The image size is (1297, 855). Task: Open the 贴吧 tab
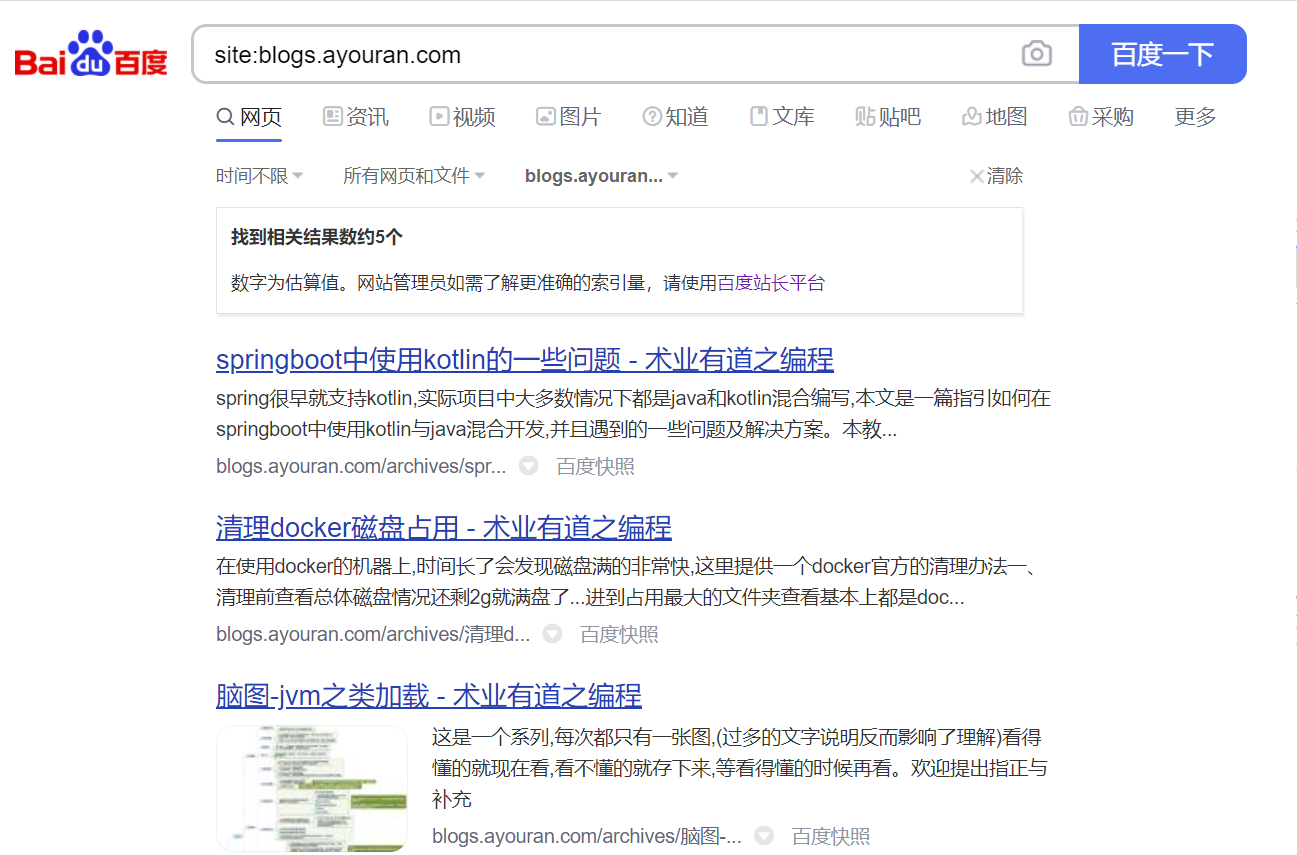(x=888, y=117)
